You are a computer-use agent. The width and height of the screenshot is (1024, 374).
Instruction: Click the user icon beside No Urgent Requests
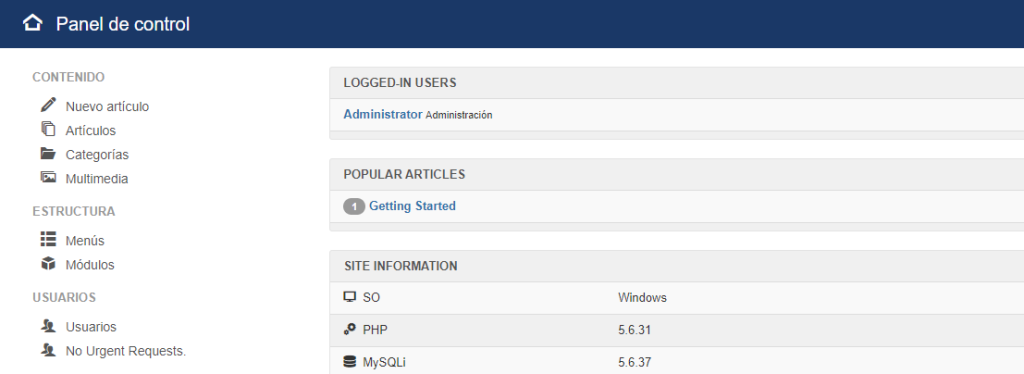(48, 350)
